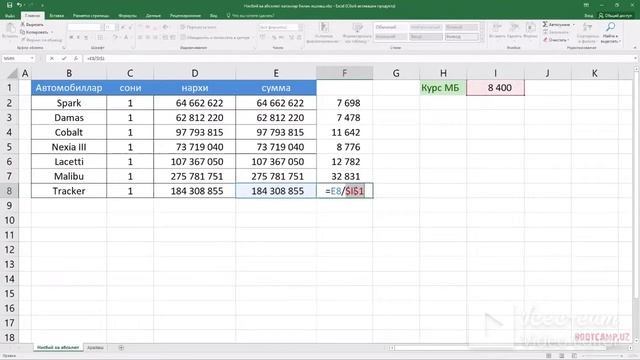Confirm the formula with the check mark

click(x=64, y=58)
